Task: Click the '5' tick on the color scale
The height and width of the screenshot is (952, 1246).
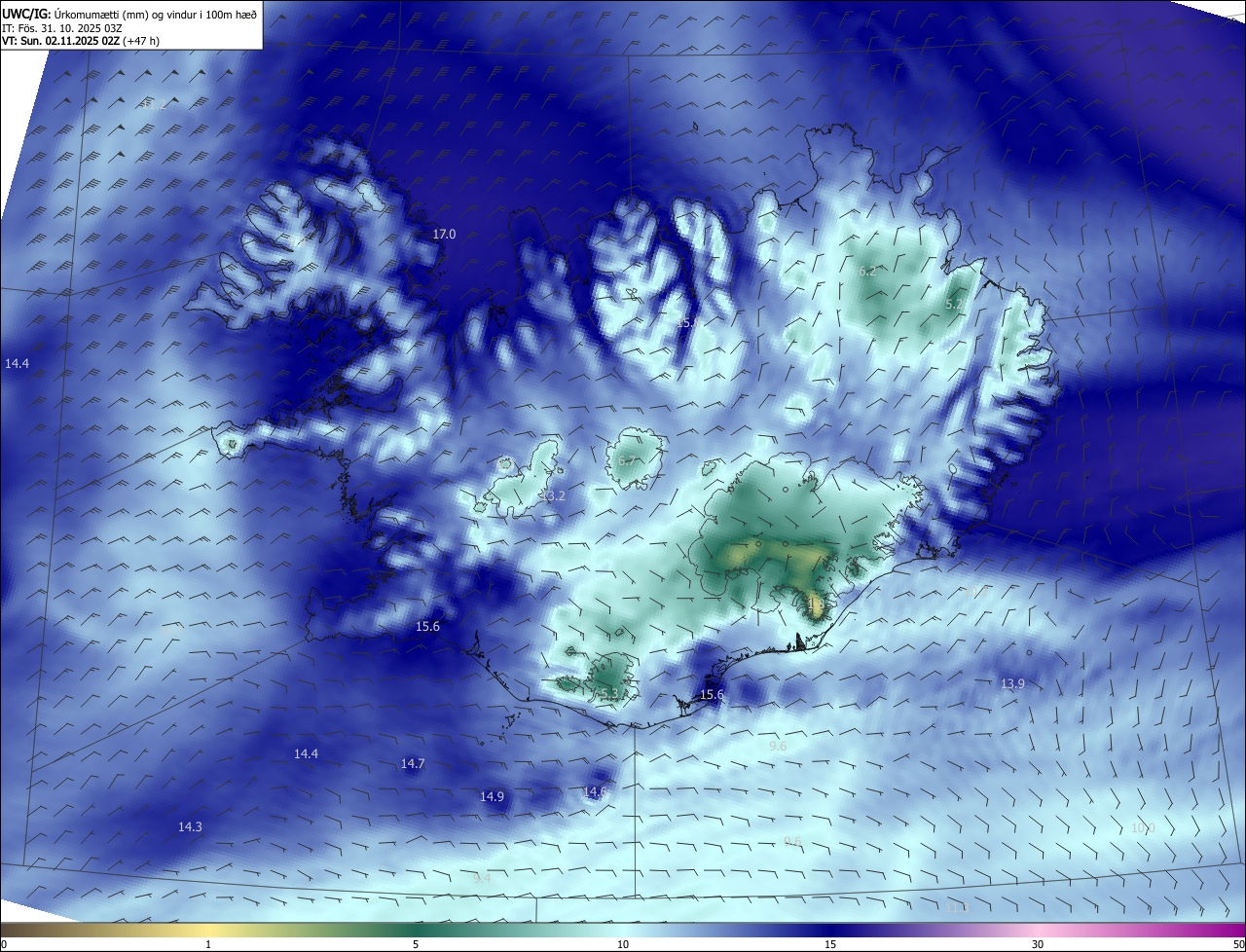Action: click(x=416, y=944)
